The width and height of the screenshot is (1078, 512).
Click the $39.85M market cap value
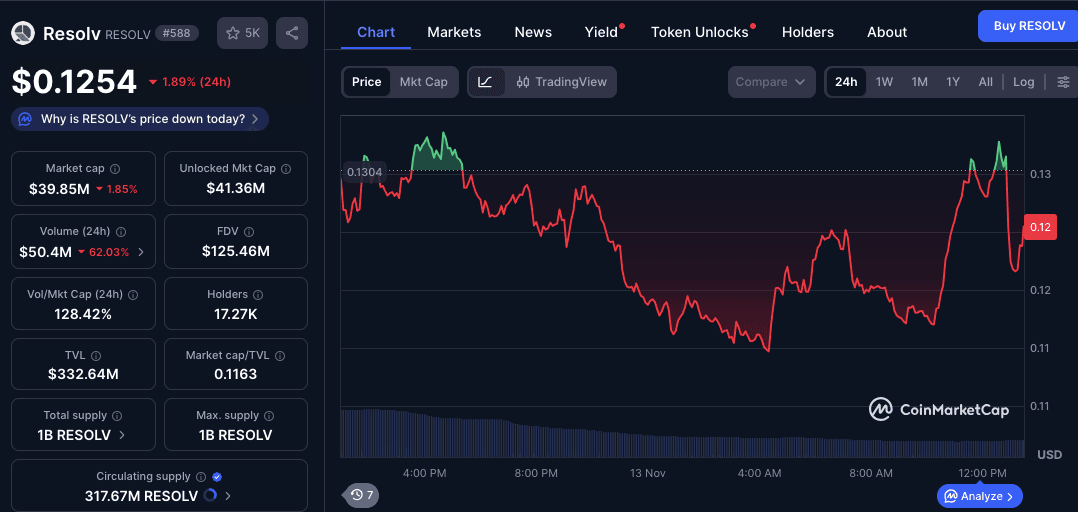pyautogui.click(x=59, y=189)
